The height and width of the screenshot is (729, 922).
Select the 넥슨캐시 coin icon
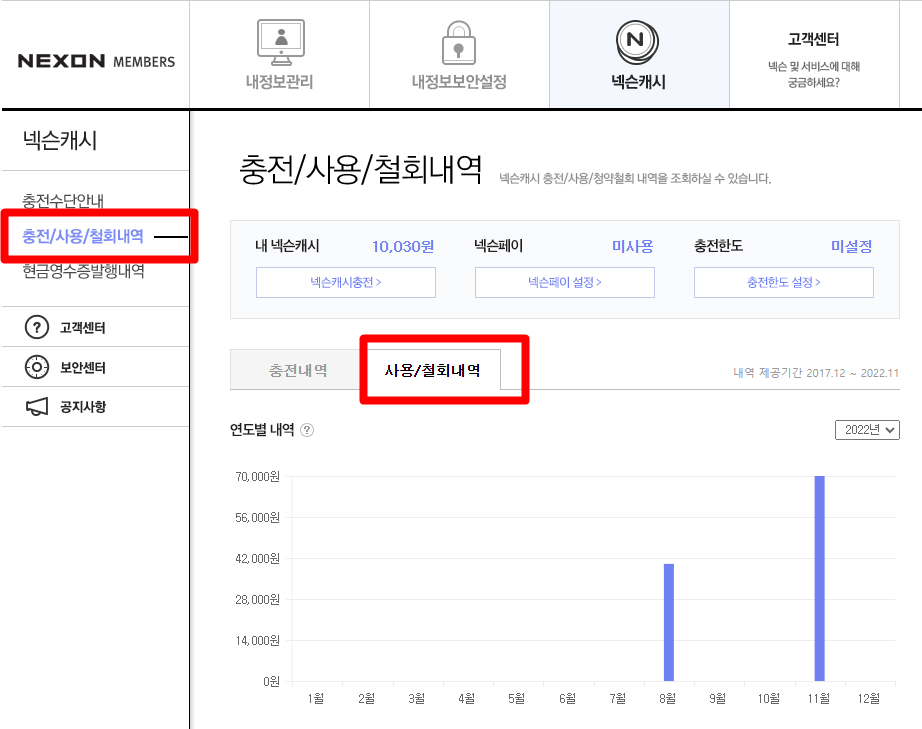[637, 42]
